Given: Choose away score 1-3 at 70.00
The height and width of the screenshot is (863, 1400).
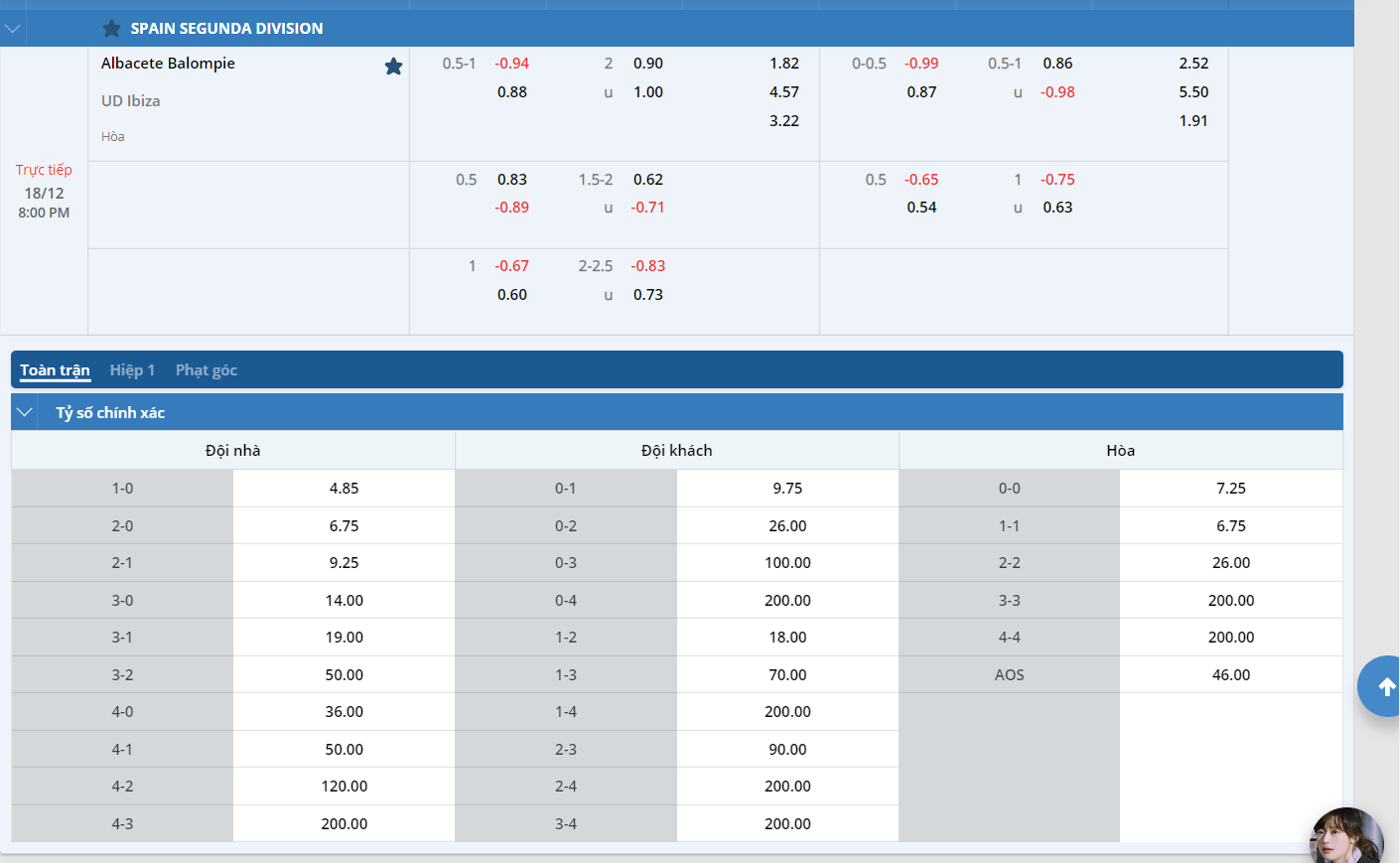Looking at the screenshot, I should pos(787,675).
